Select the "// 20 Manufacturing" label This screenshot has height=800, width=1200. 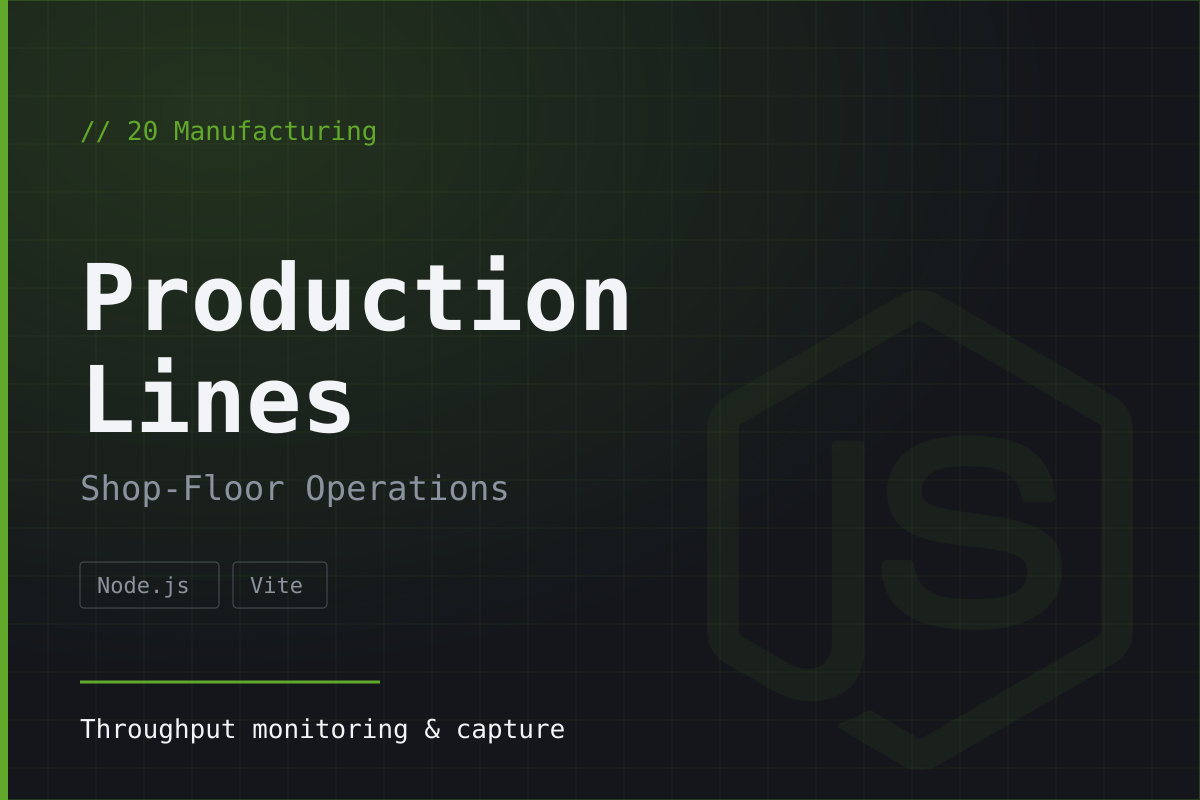[x=228, y=131]
